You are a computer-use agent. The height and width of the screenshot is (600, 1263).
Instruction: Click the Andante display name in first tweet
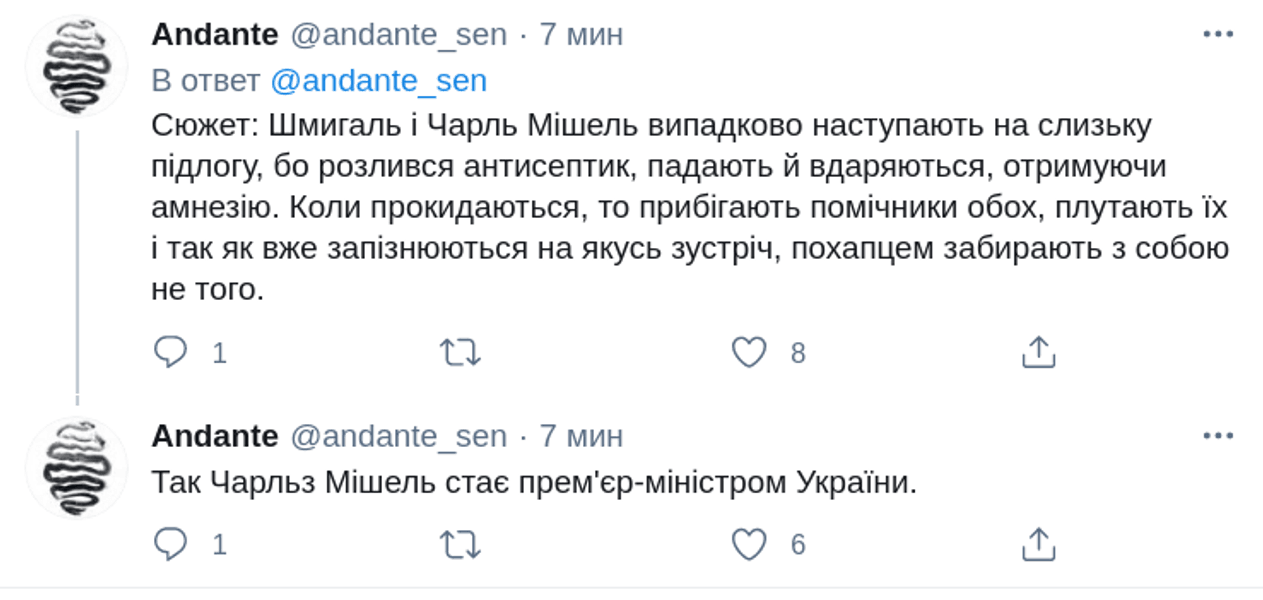click(214, 34)
